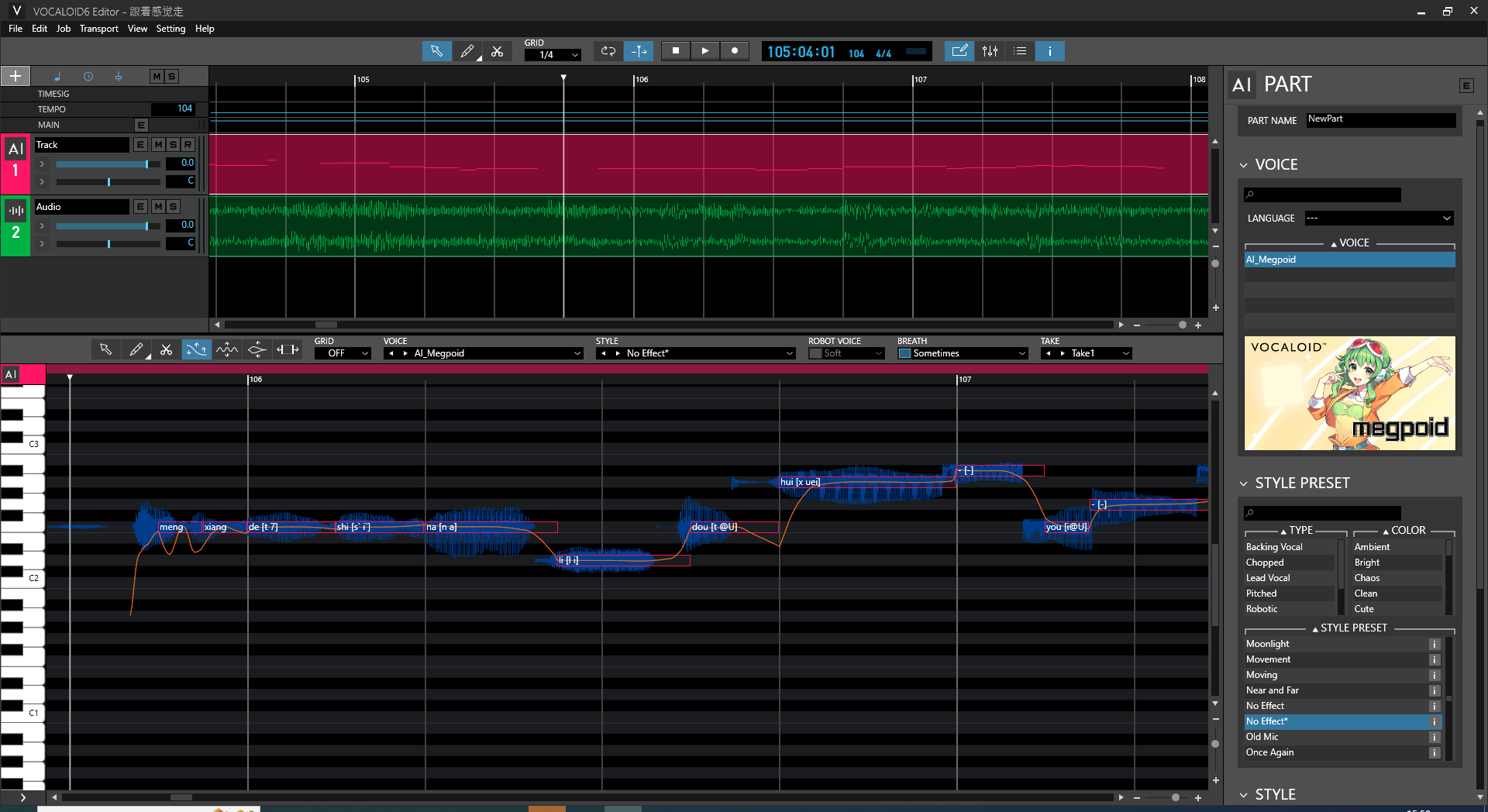Open the Job menu
The height and width of the screenshot is (812, 1488).
(x=64, y=29)
